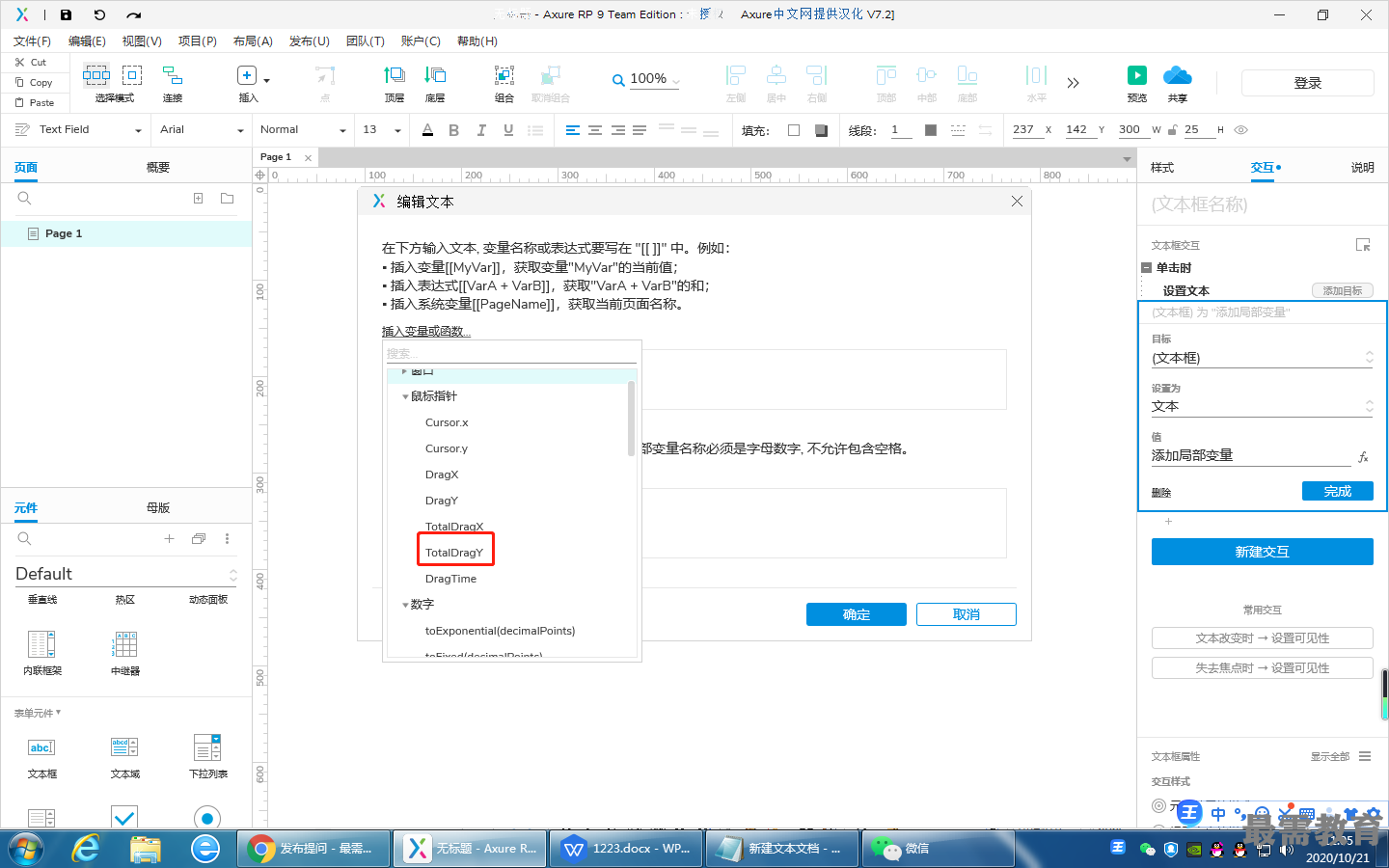Toggle hidden visibility eye icon
This screenshot has height=868, width=1389.
pyautogui.click(x=1241, y=130)
